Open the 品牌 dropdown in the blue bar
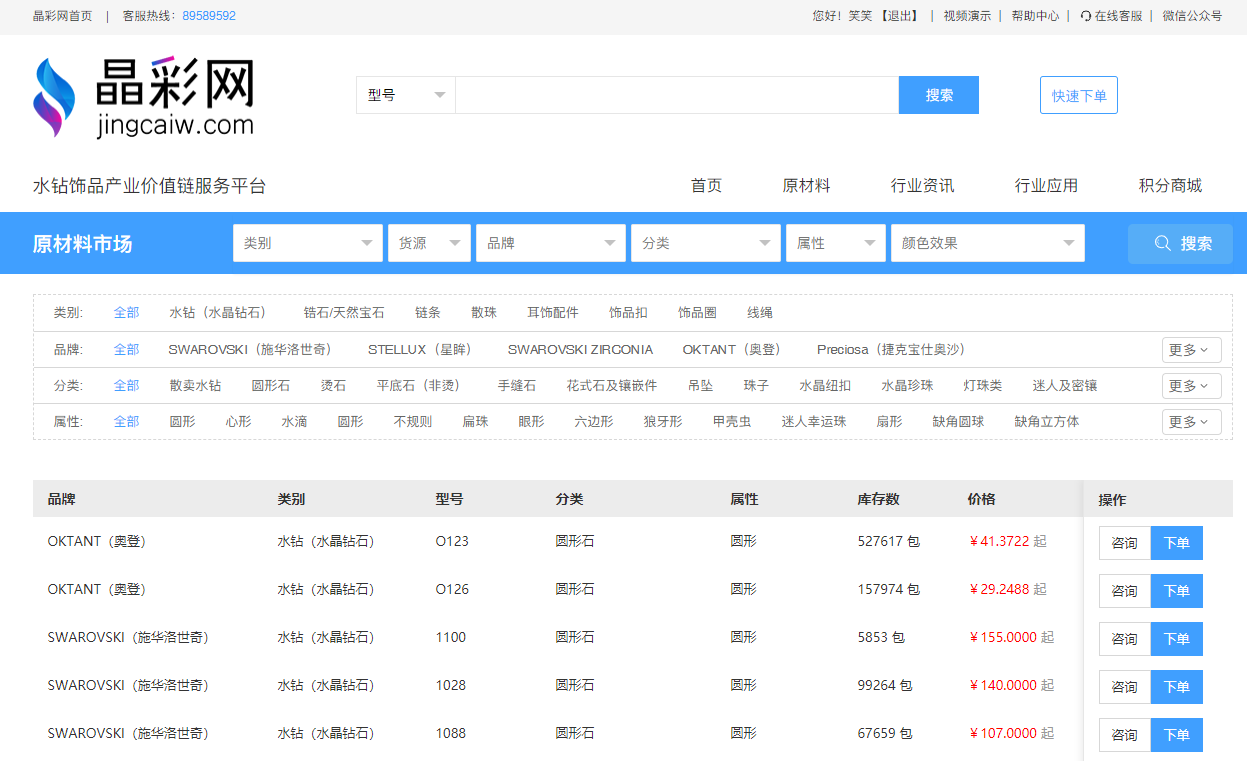This screenshot has width=1247, height=761. (x=551, y=243)
